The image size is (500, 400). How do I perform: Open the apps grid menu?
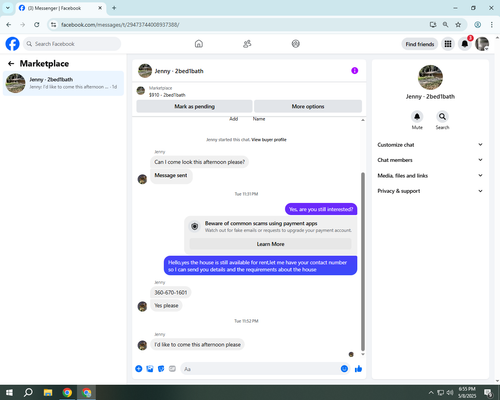coord(448,44)
